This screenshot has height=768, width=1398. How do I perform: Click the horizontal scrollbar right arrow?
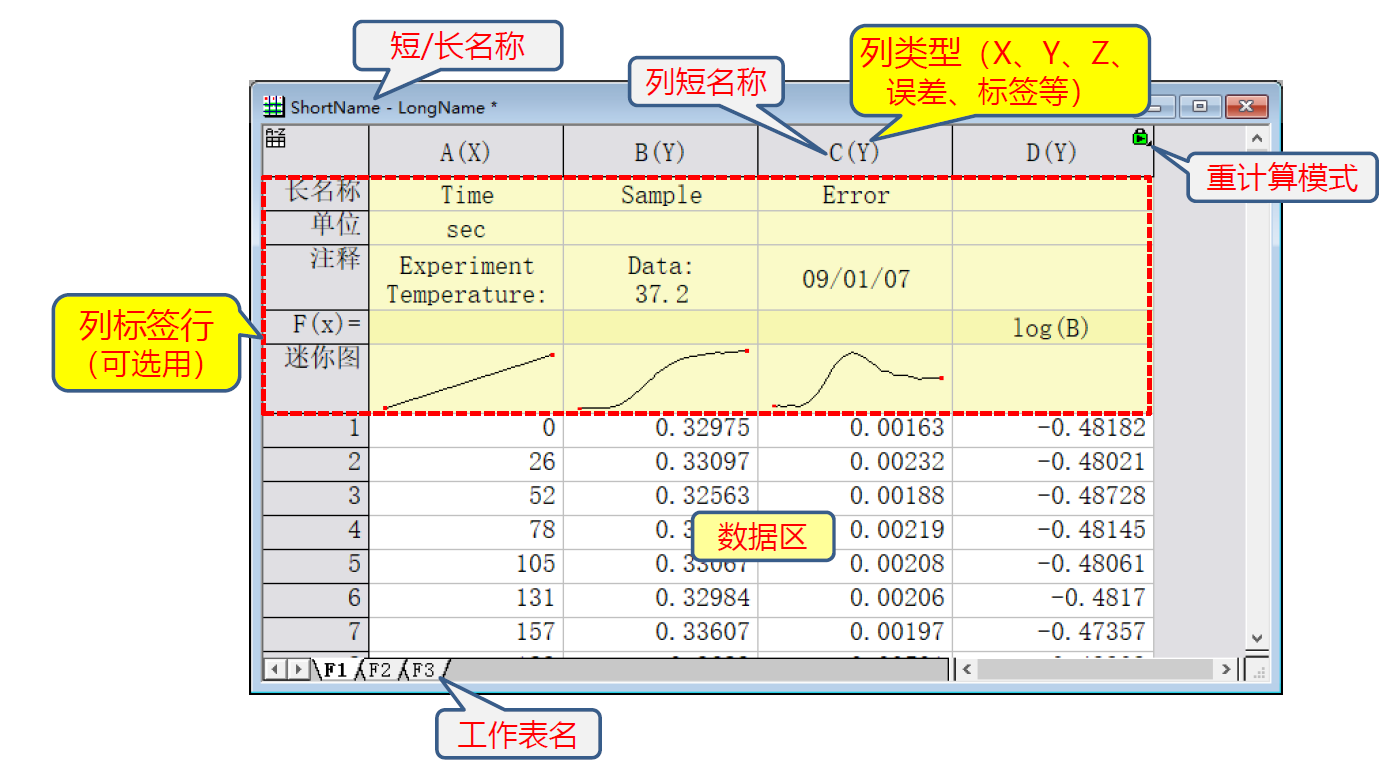coord(1226,669)
